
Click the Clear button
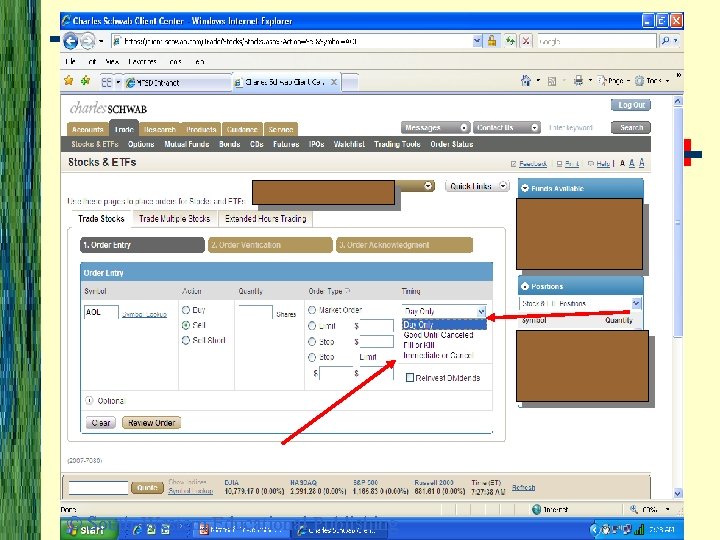[x=101, y=423]
